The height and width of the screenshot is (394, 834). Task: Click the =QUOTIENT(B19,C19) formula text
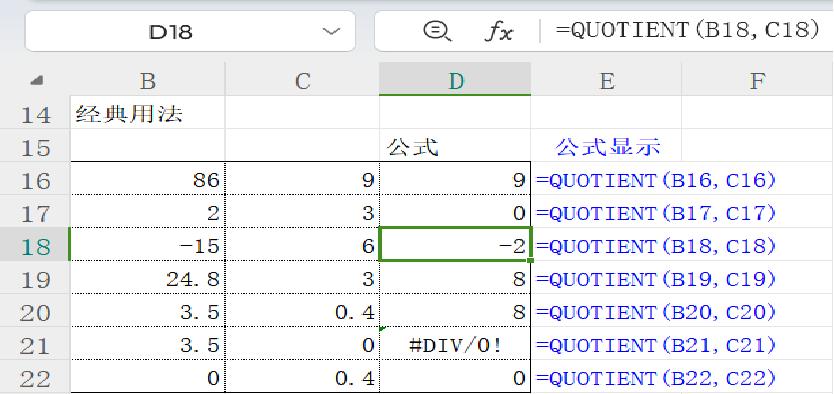656,279
